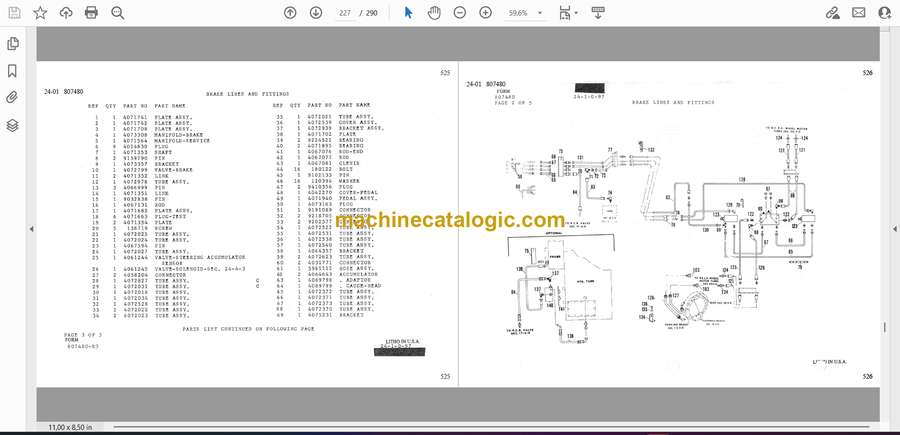
Task: Open the find text magnifier tool
Action: point(118,13)
